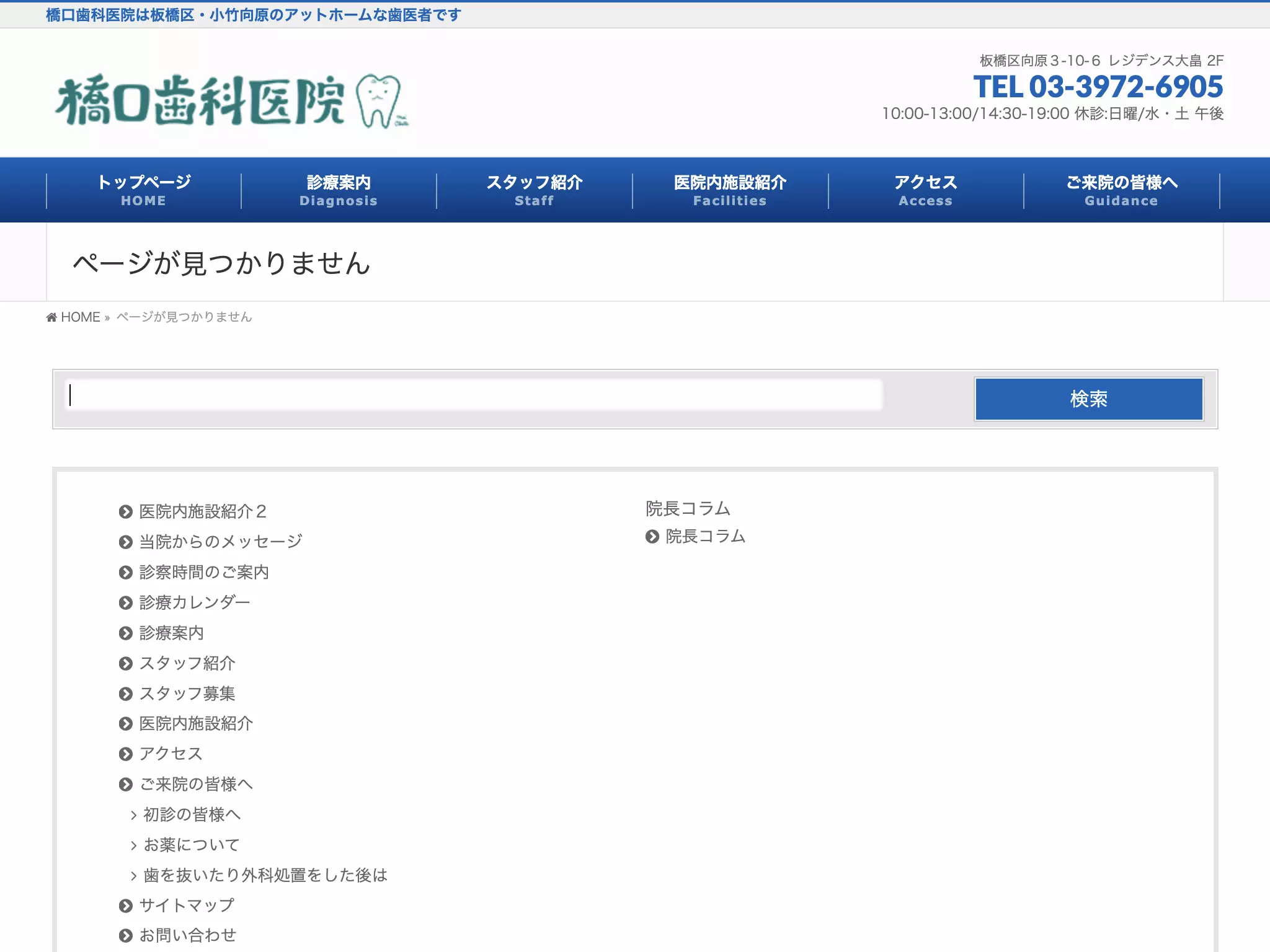Open the アクセス link in the sitemap list
1270x952 pixels.
pyautogui.click(x=171, y=754)
